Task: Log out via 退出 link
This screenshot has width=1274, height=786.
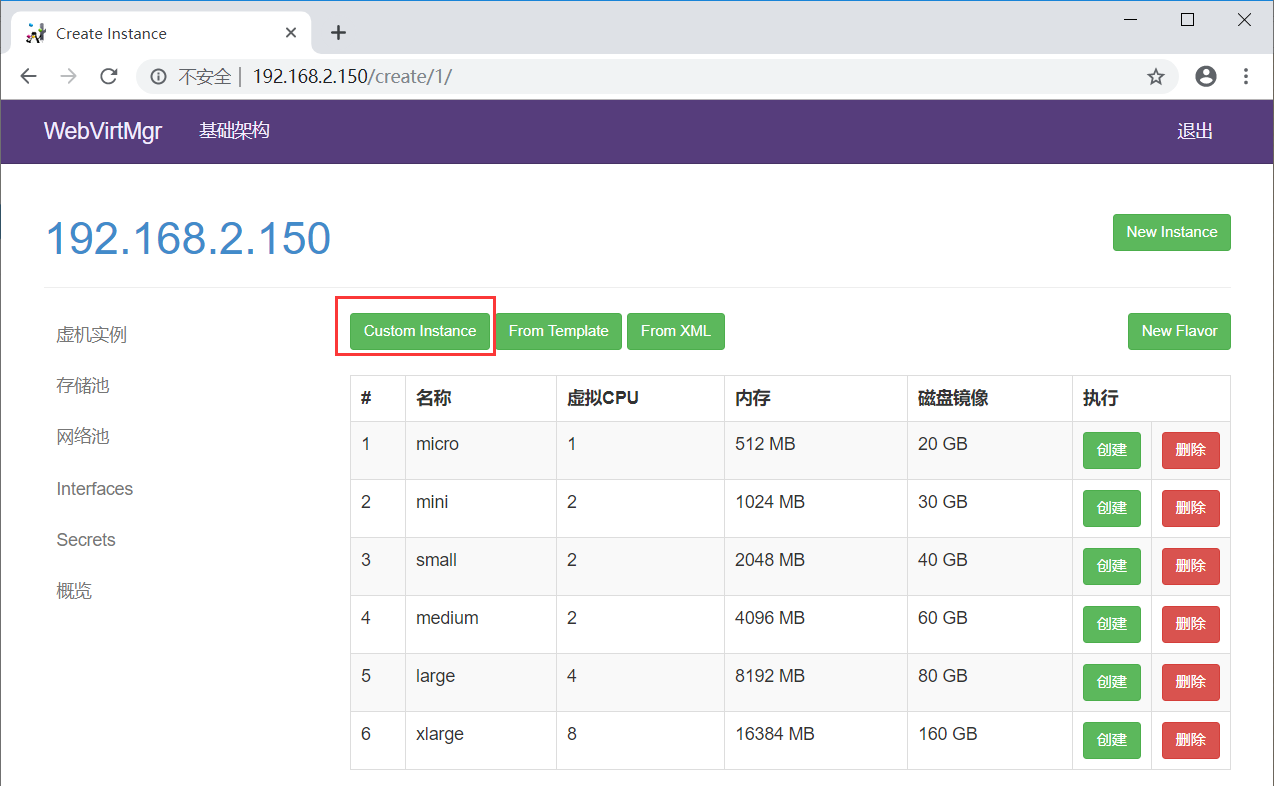Action: point(1195,131)
